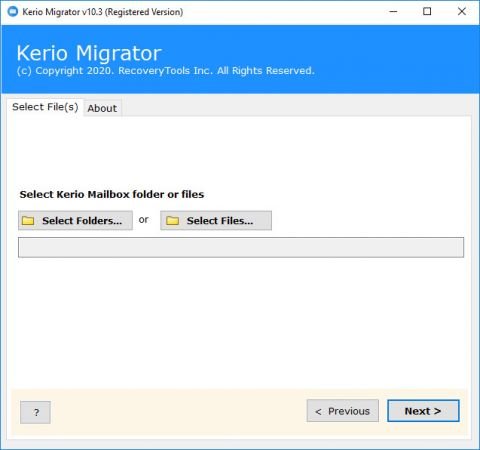Screen dimensions: 480x450
Task: Switch to the About tab
Action: [x=102, y=108]
